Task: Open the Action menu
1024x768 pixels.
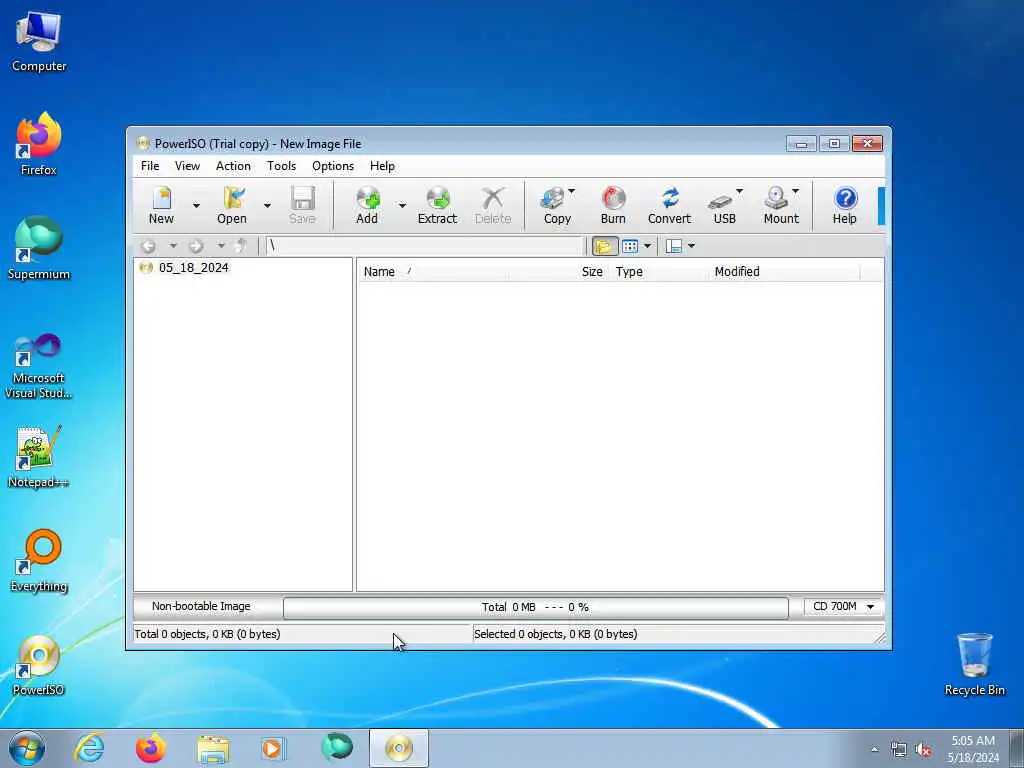Action: point(233,166)
